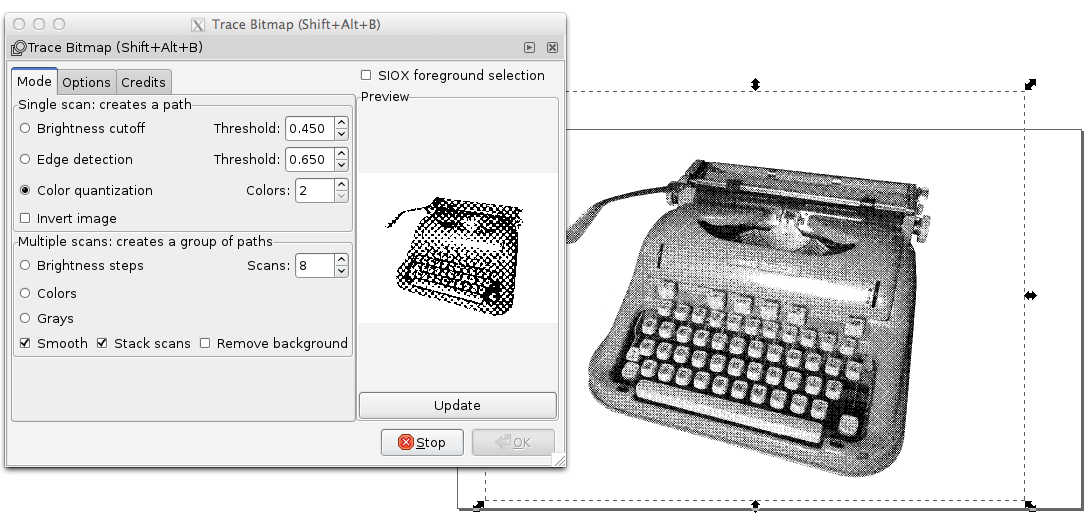Close the Trace Bitmap panel via X icon
This screenshot has height=527, width=1089.
552,47
